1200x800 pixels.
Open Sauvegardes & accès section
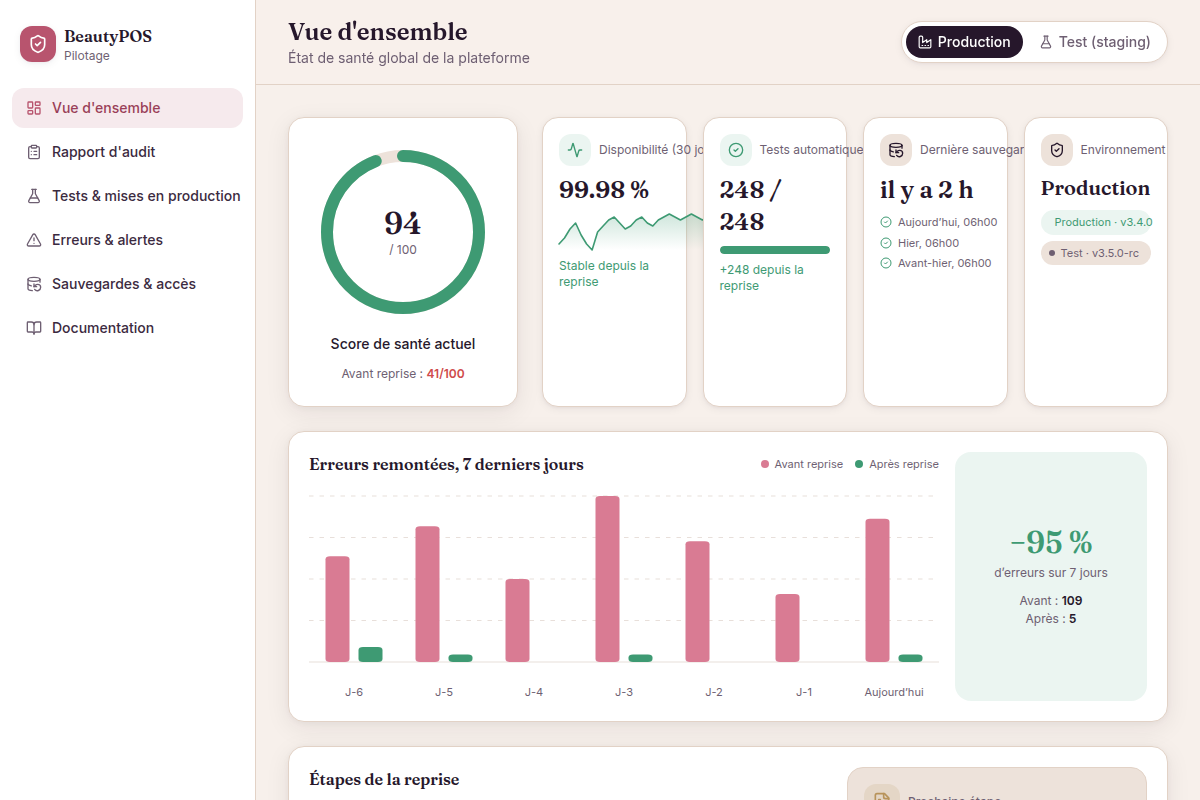[127, 284]
